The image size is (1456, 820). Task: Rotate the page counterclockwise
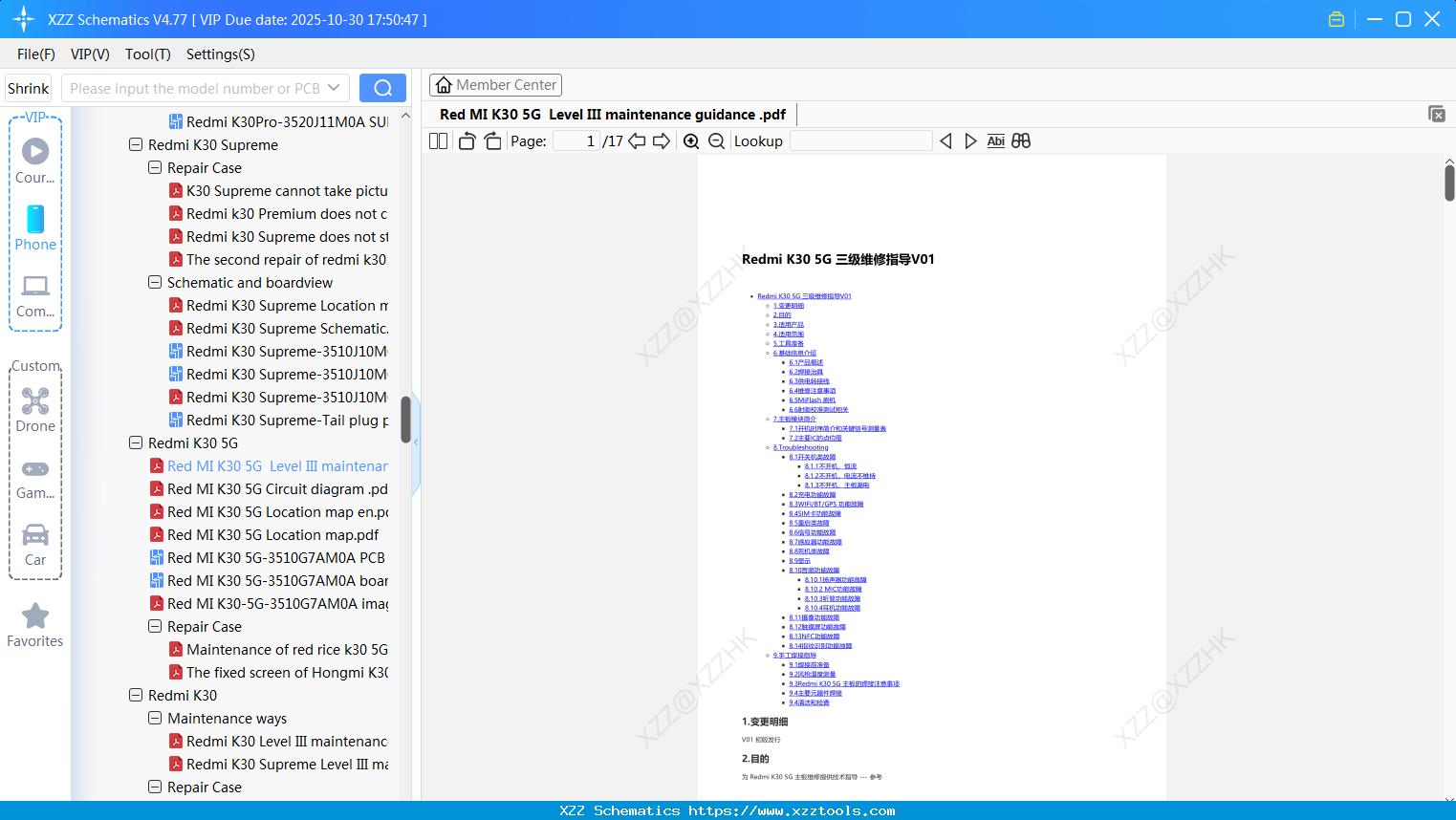click(467, 141)
